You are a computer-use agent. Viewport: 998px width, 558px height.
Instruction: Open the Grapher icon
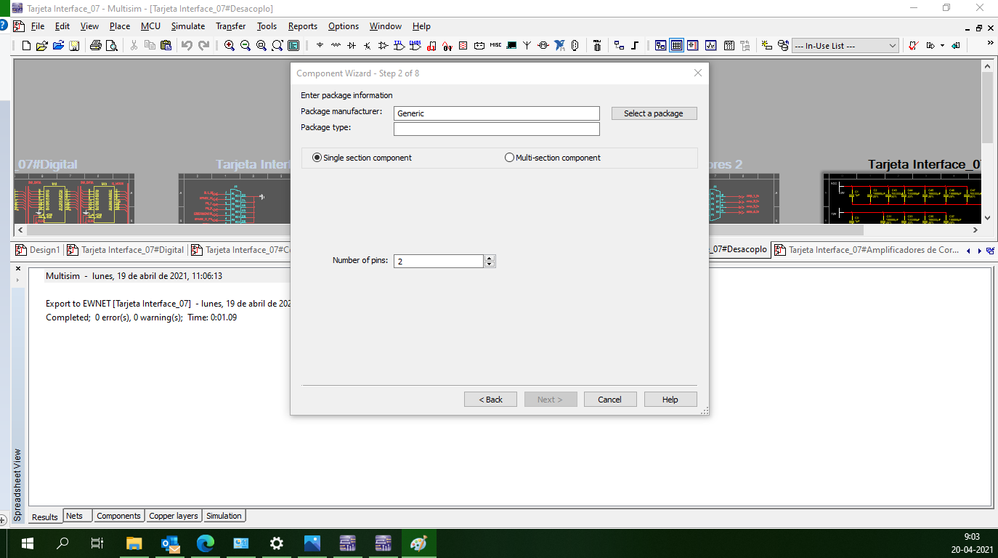[x=711, y=45]
